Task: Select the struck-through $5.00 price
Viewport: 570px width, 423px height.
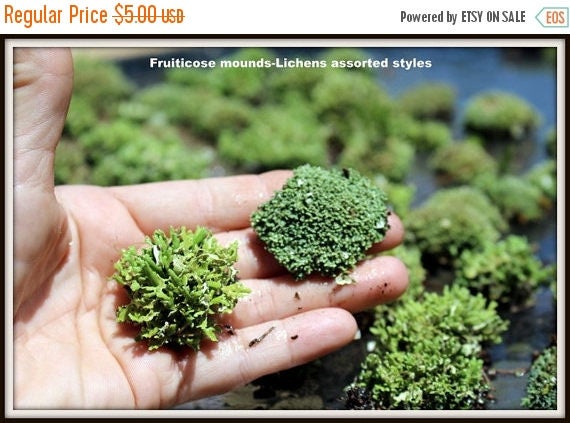Action: point(136,15)
